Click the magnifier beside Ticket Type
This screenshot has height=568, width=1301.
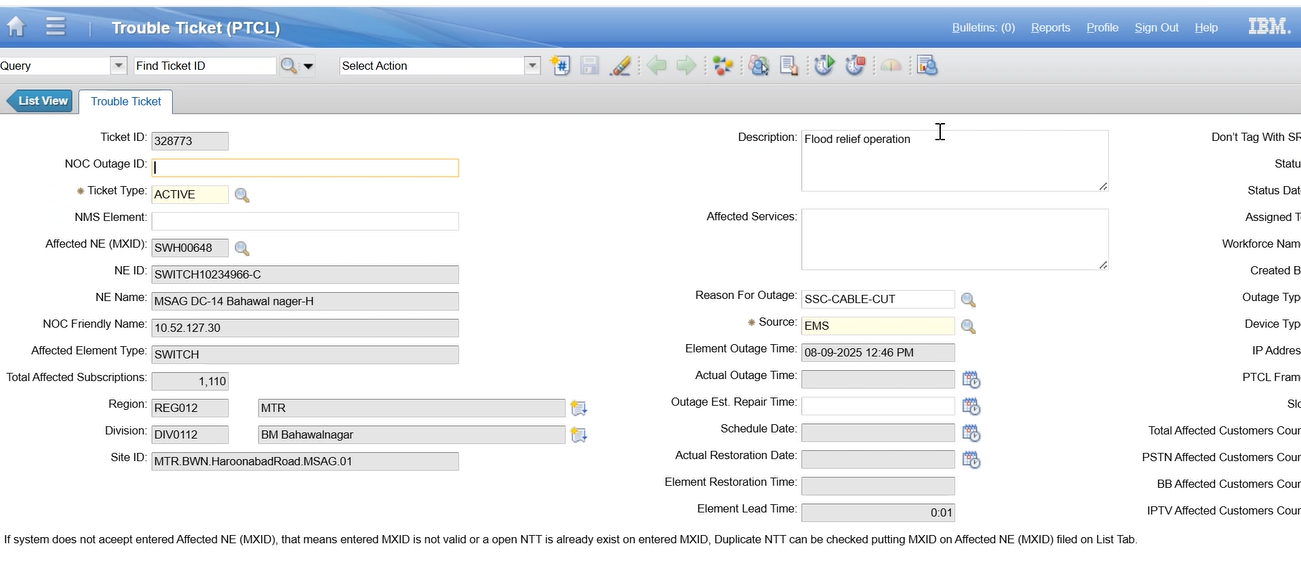[x=242, y=195]
